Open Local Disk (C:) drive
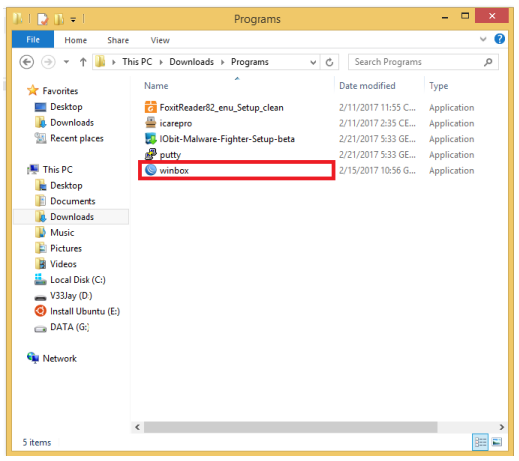This screenshot has width=519, height=461. click(70, 279)
